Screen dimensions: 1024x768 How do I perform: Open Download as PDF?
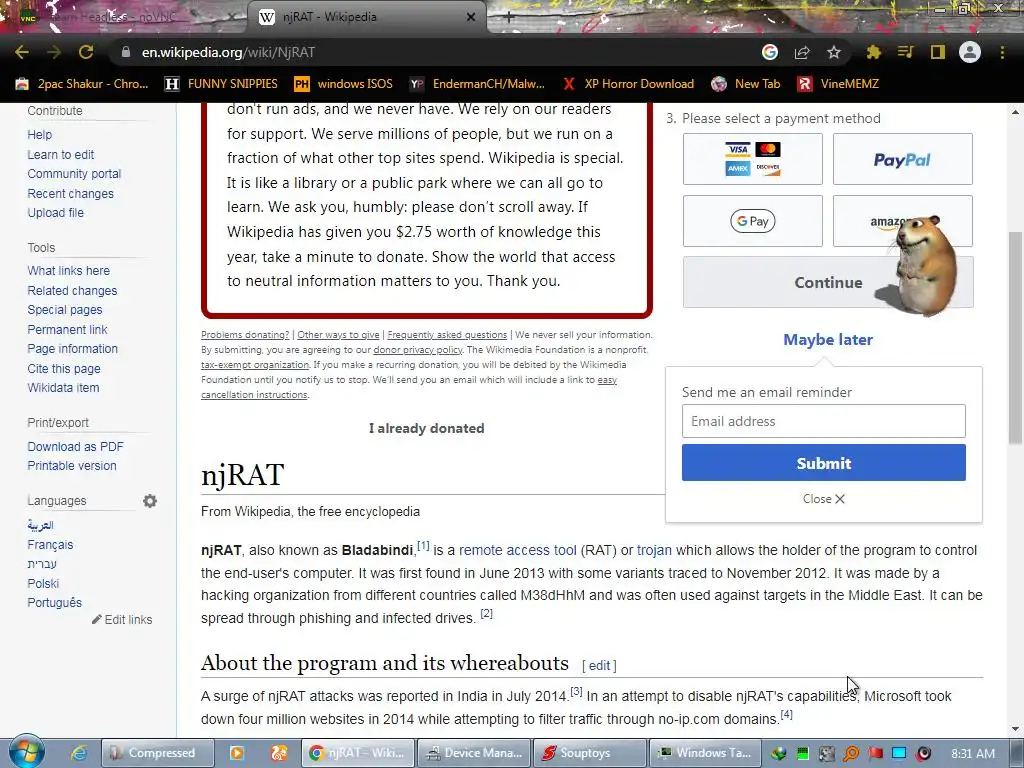point(75,447)
